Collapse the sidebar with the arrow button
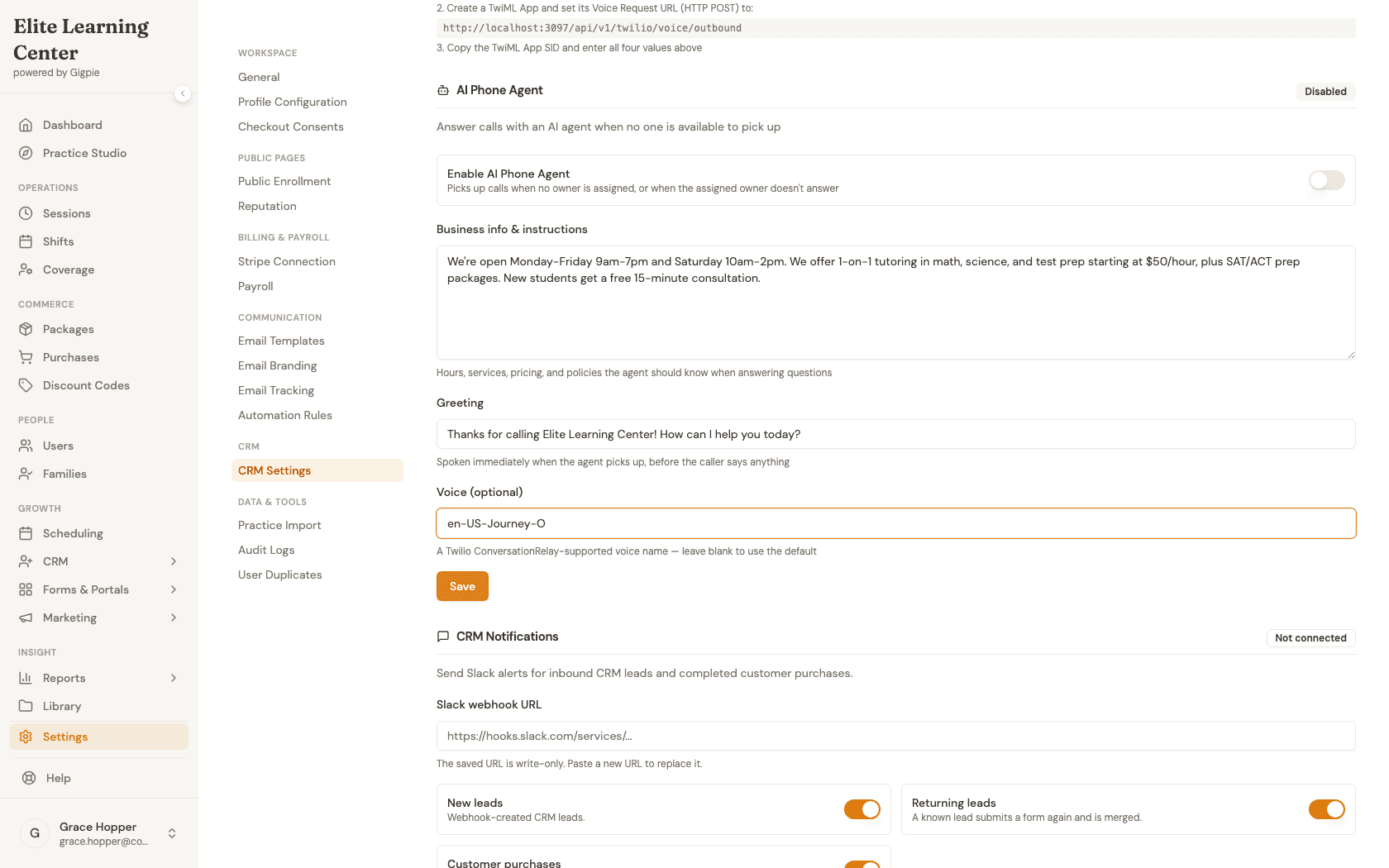The height and width of the screenshot is (868, 1389). tap(183, 93)
